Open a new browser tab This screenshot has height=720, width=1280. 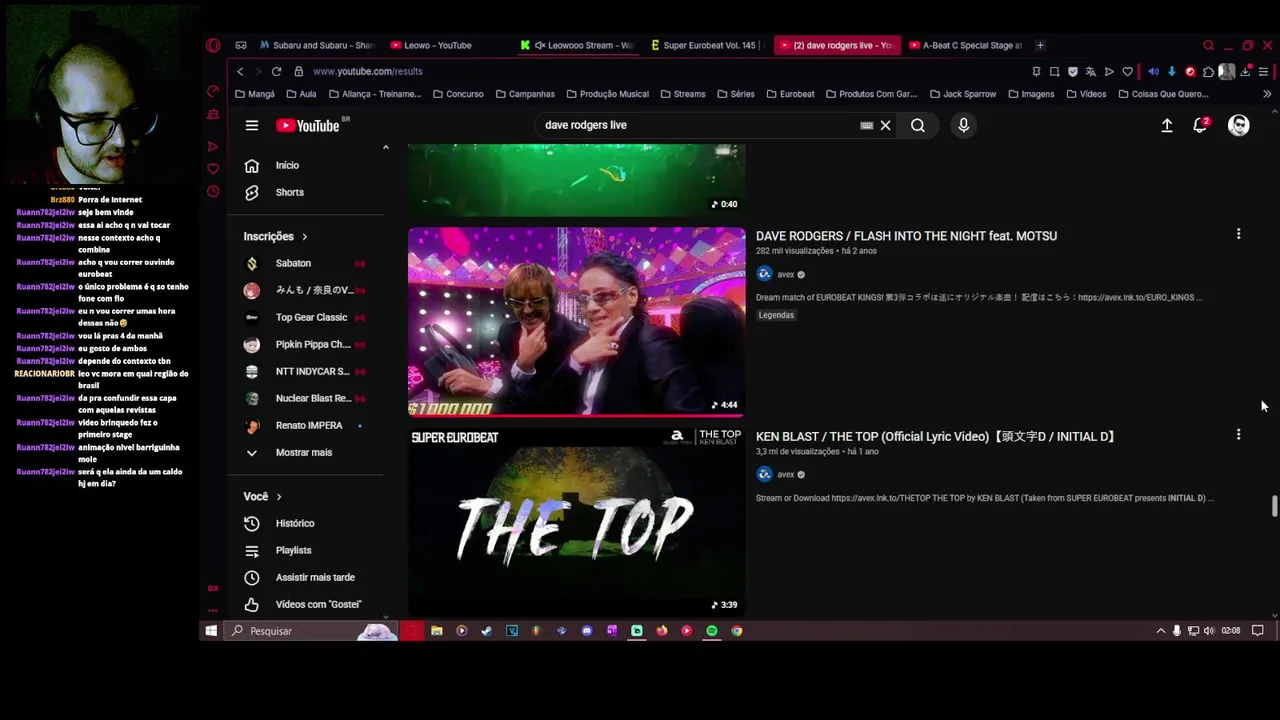[1040, 45]
